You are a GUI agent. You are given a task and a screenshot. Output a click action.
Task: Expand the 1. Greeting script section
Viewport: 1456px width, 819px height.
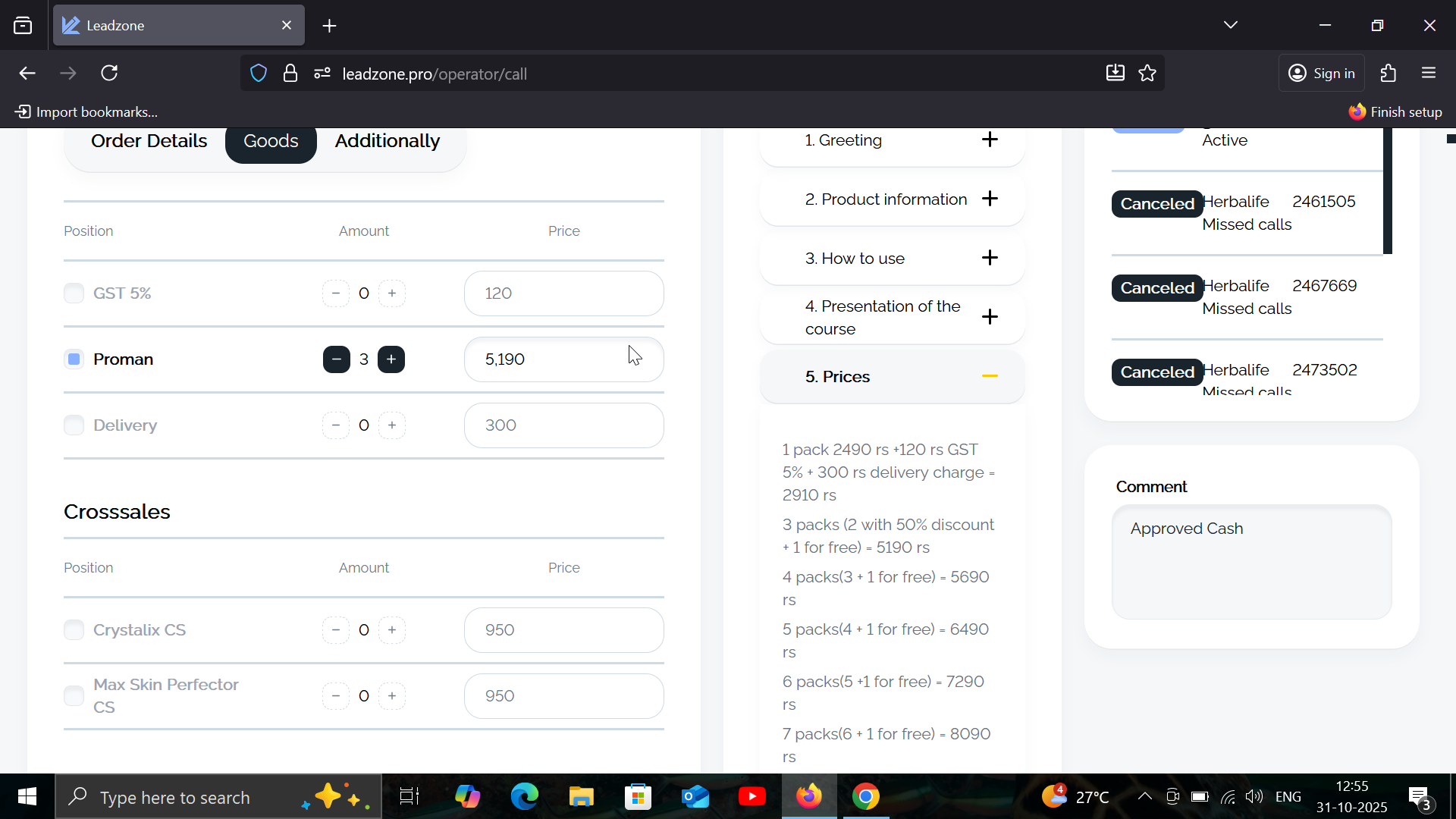tap(990, 140)
